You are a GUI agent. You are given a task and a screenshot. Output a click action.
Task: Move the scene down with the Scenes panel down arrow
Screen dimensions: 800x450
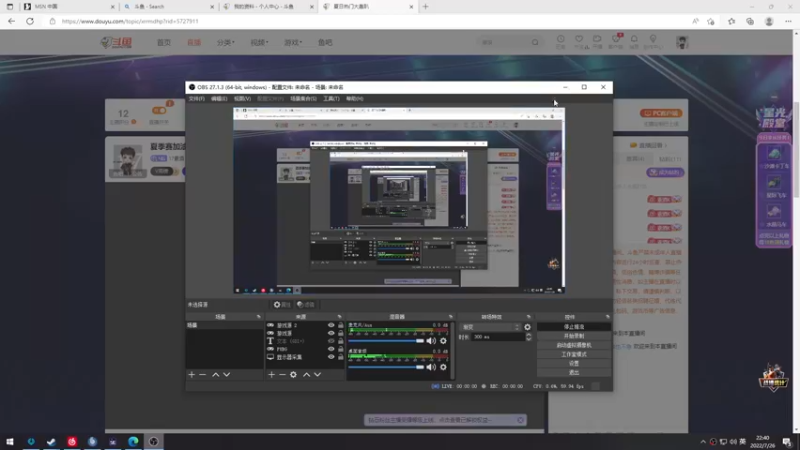pyautogui.click(x=227, y=374)
